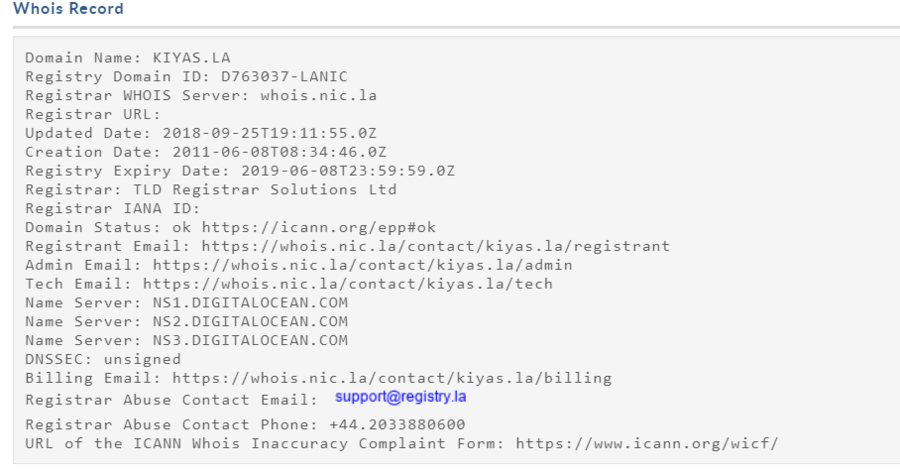Click the whois.nic.la WHOIS server text
Image resolution: width=900 pixels, height=476 pixels.
click(318, 96)
